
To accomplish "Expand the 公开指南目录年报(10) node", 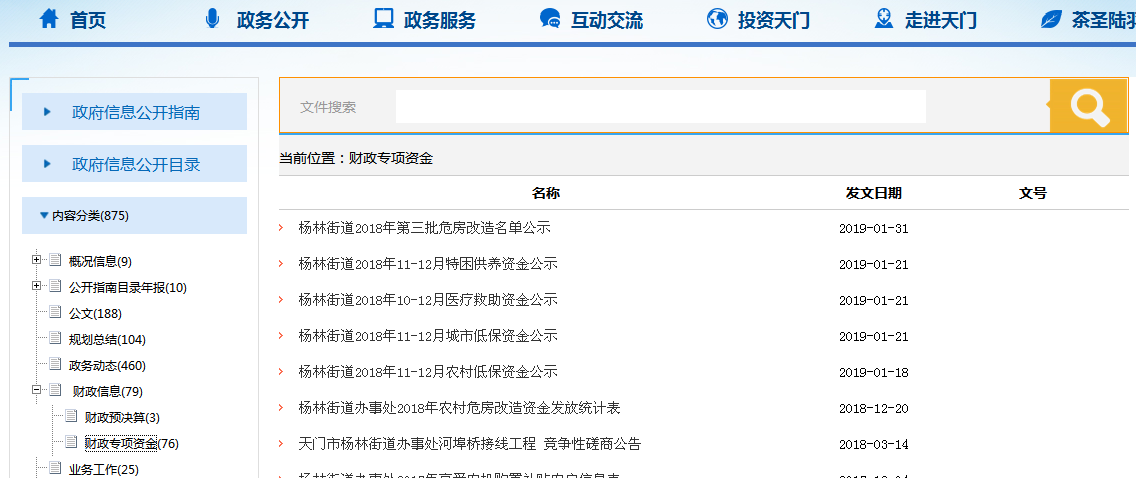I will coord(37,286).
